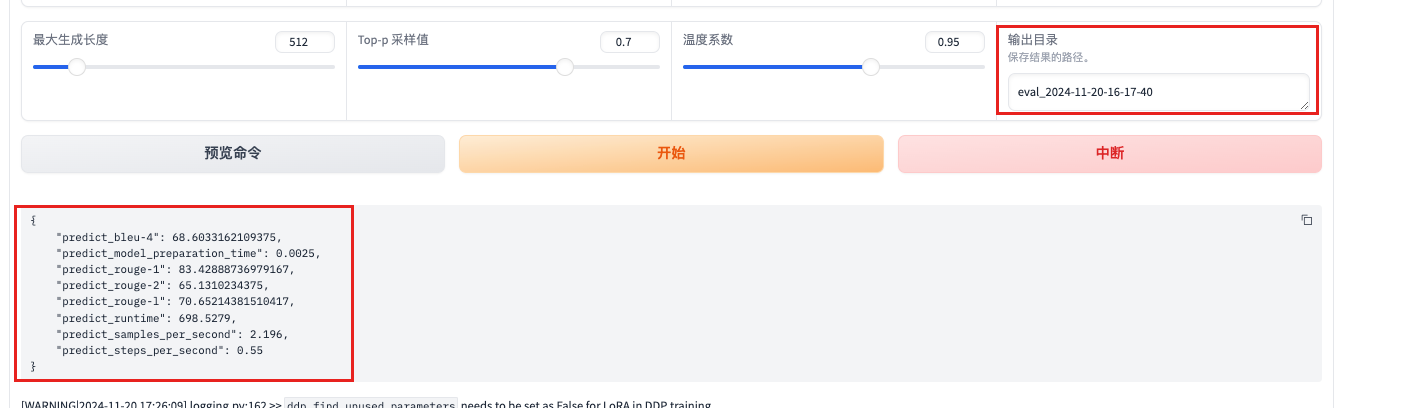Click the predict_steps_per_second result line
This screenshot has height=408, width=1418.
pos(159,350)
